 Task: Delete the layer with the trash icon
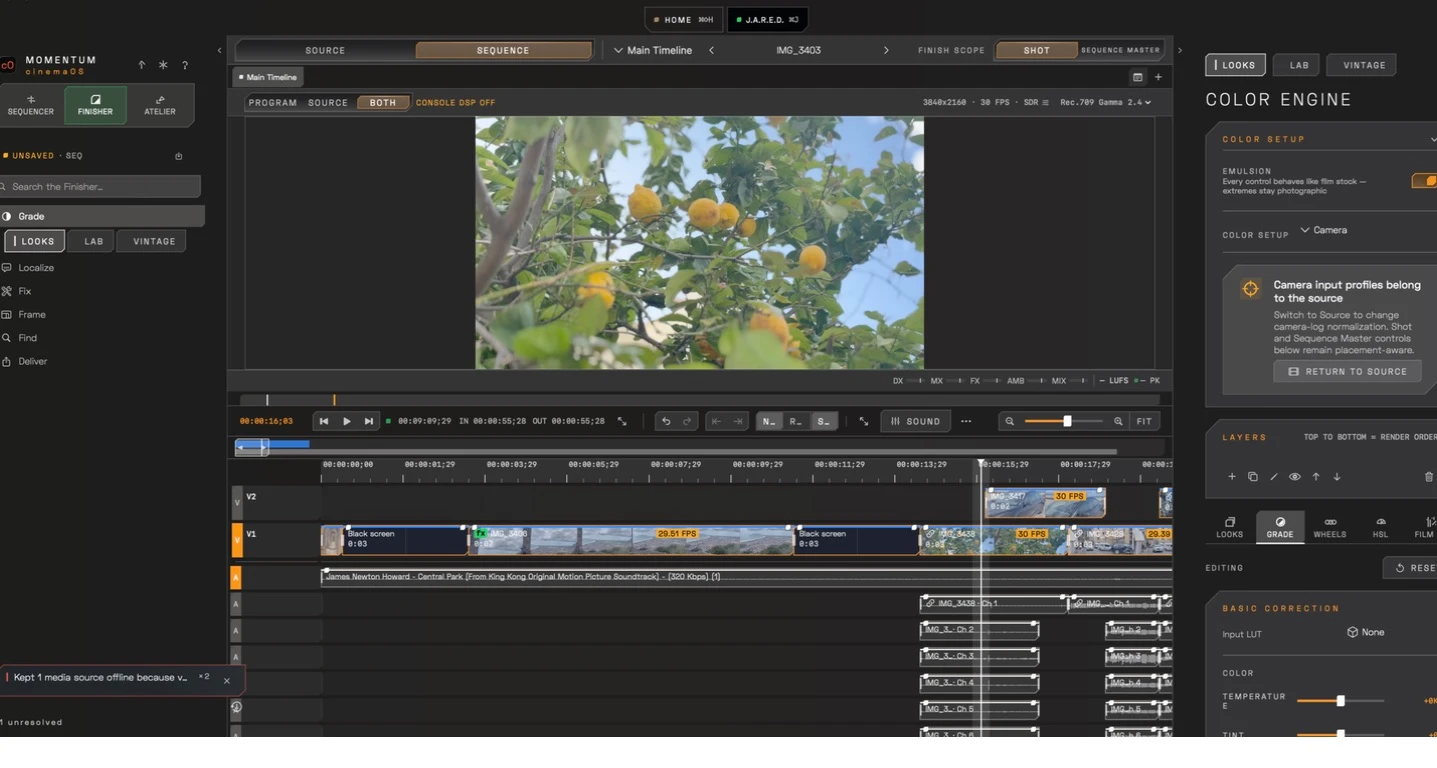[x=1428, y=477]
